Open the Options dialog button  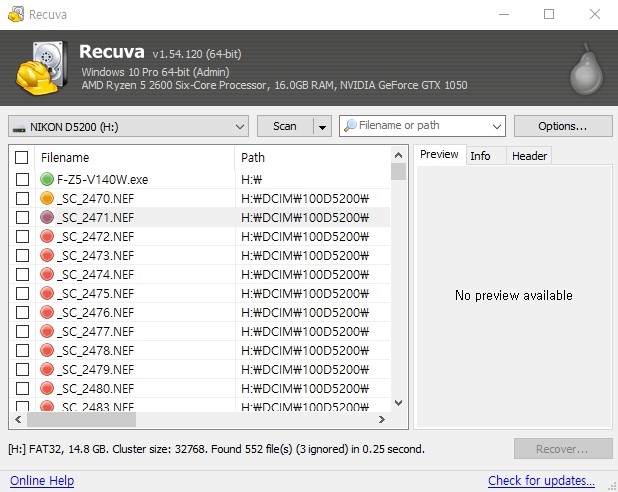coord(563,126)
